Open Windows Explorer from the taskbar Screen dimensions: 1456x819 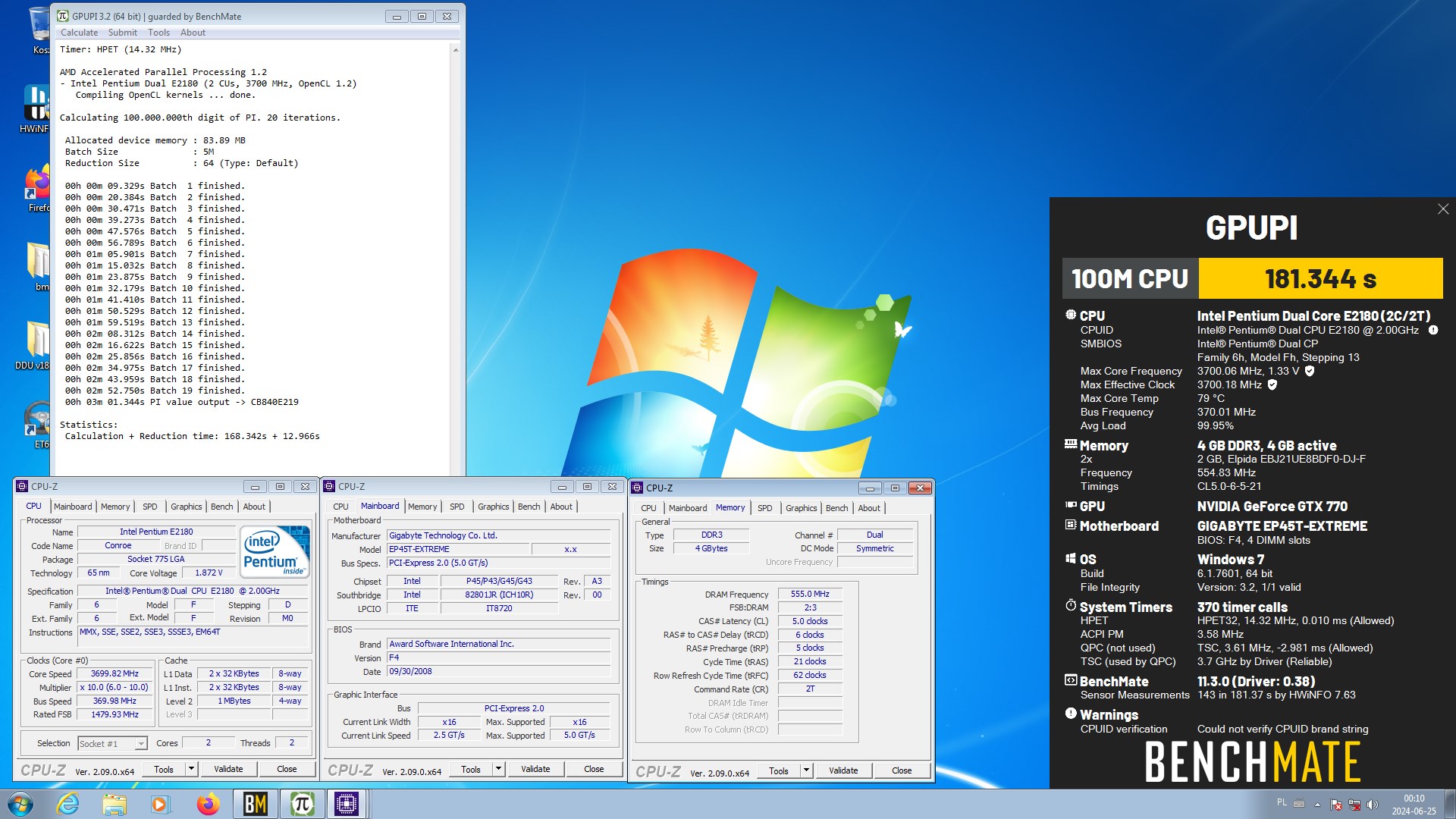(x=115, y=804)
